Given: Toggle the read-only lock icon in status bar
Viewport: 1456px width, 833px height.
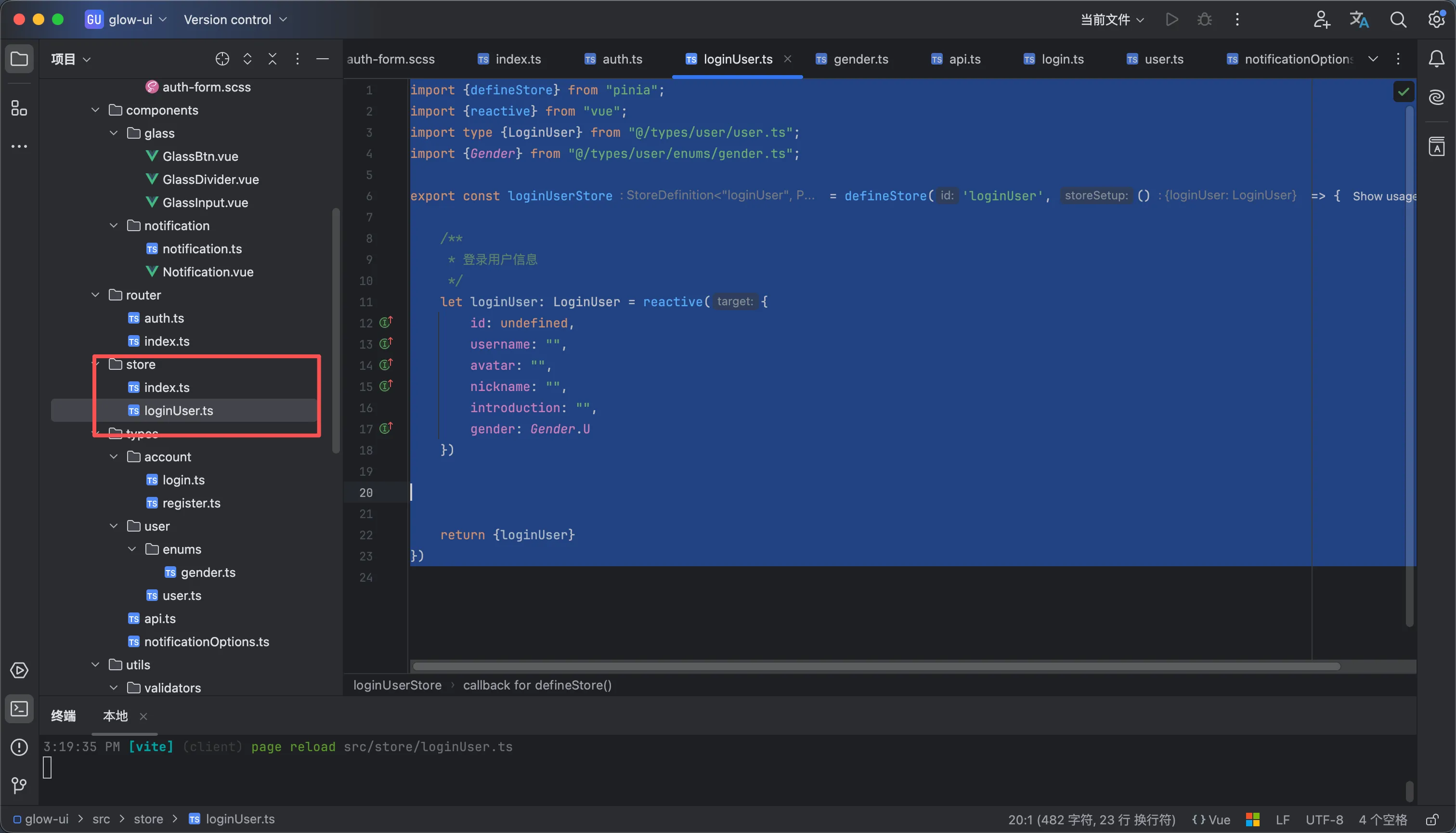Looking at the screenshot, I should 1432,819.
